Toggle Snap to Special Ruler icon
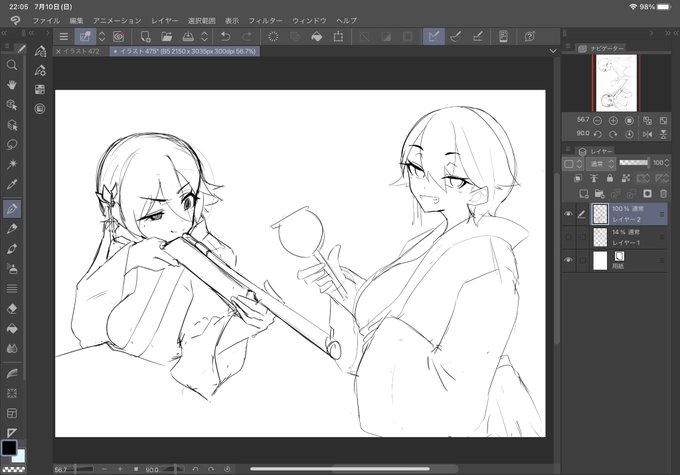This screenshot has width=680, height=475. tap(455, 36)
